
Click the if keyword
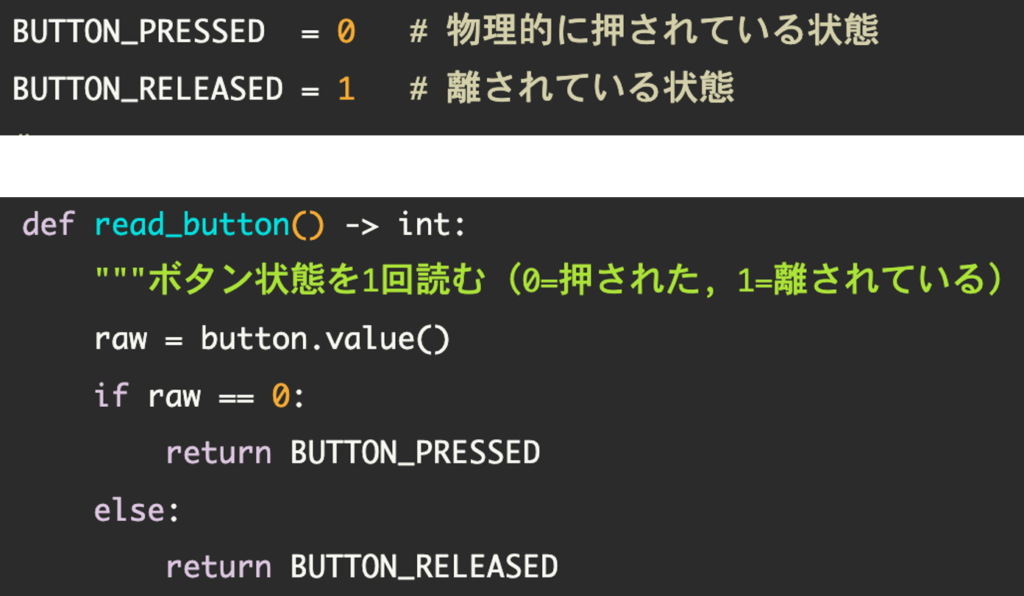[x=111, y=396]
